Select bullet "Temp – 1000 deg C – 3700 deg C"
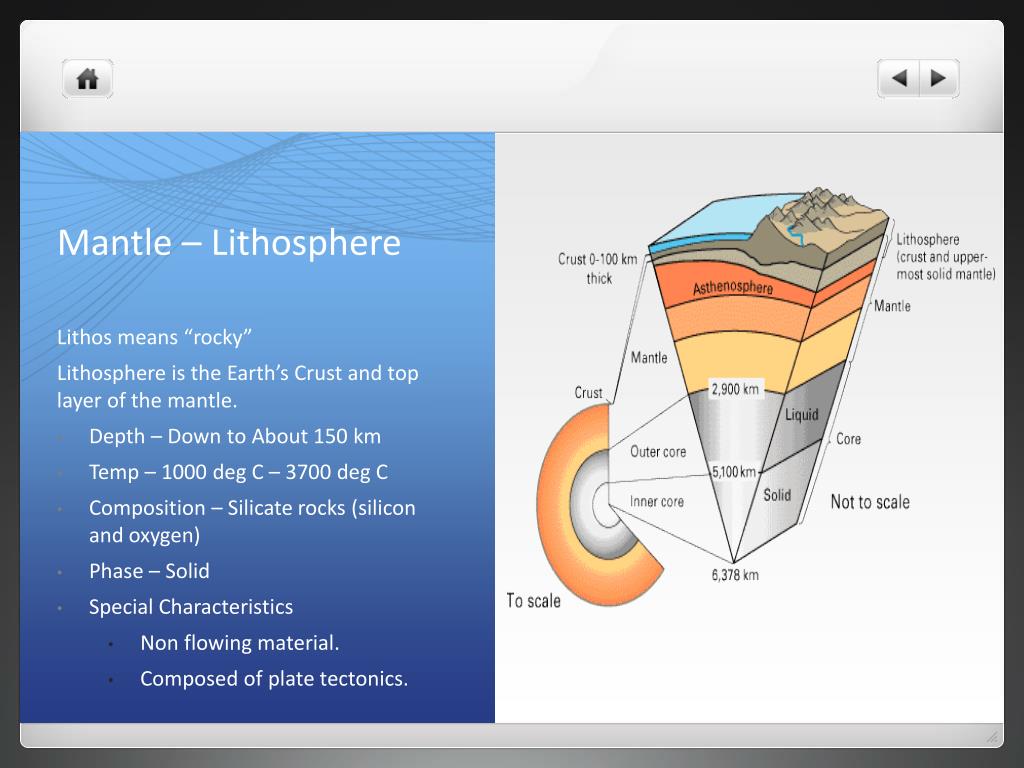This screenshot has height=768, width=1024. (238, 472)
